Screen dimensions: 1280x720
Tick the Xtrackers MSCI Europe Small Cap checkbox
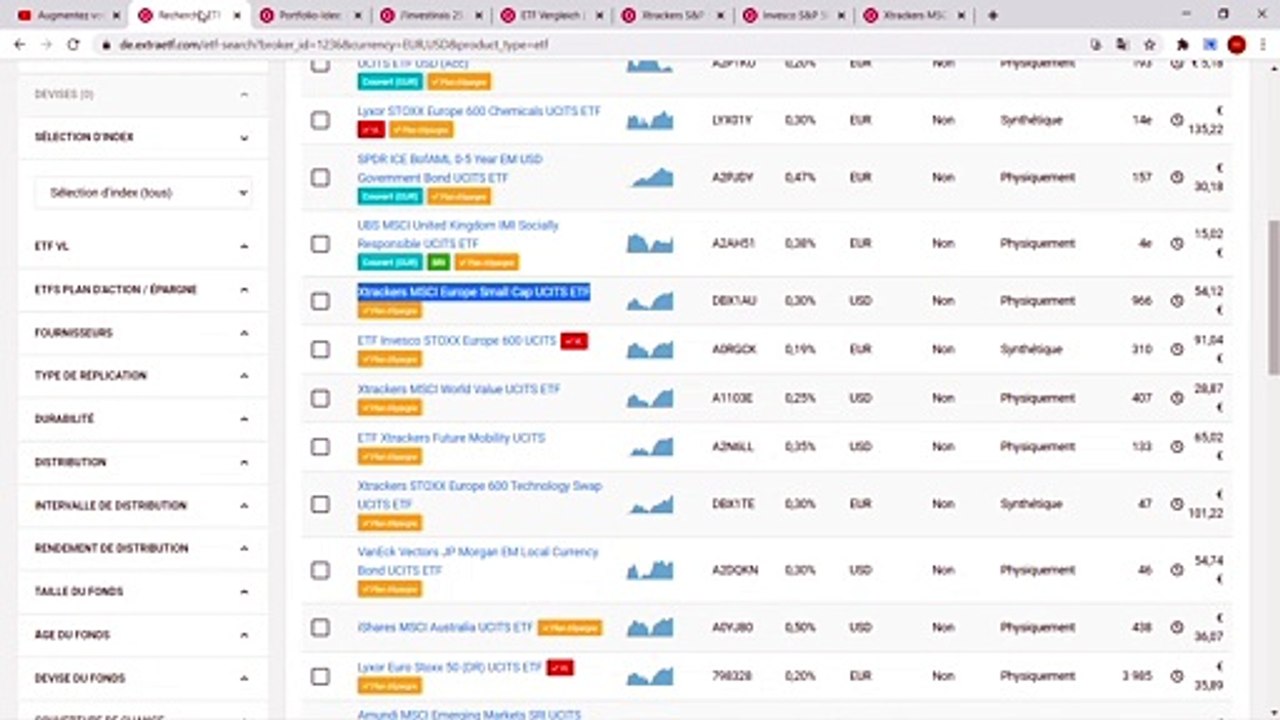(x=320, y=300)
